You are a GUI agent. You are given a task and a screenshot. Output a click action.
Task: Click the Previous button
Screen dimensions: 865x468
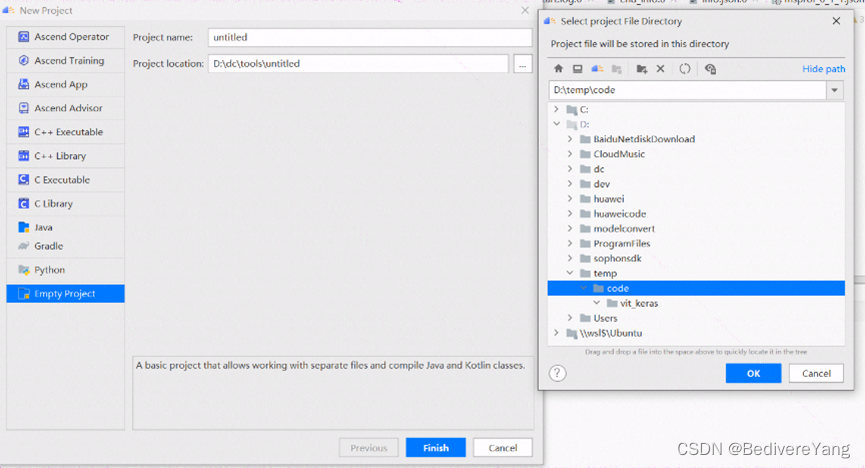click(x=369, y=448)
